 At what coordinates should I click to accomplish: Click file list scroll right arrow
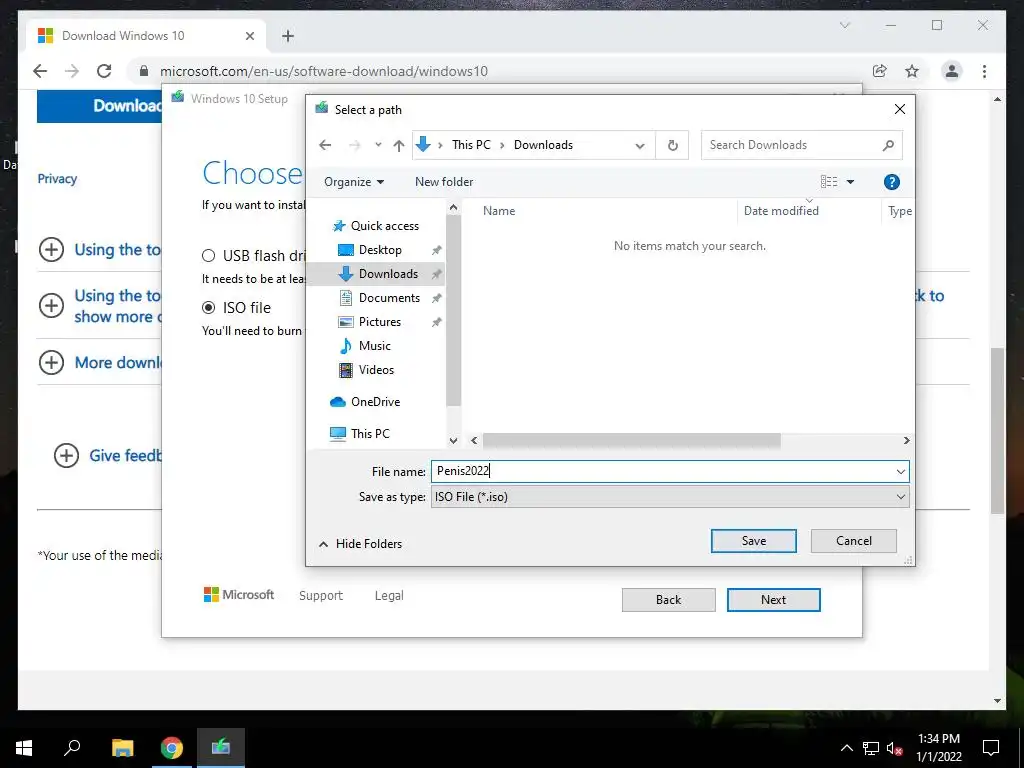point(906,441)
